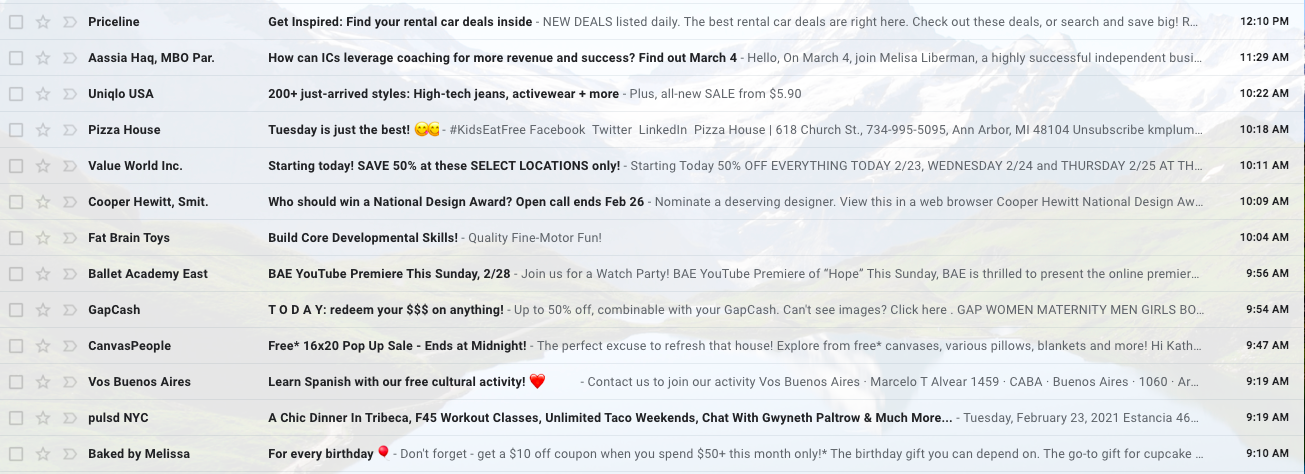The width and height of the screenshot is (1305, 474).
Task: Select the Value World Inc. email checkbox
Action: pos(16,166)
